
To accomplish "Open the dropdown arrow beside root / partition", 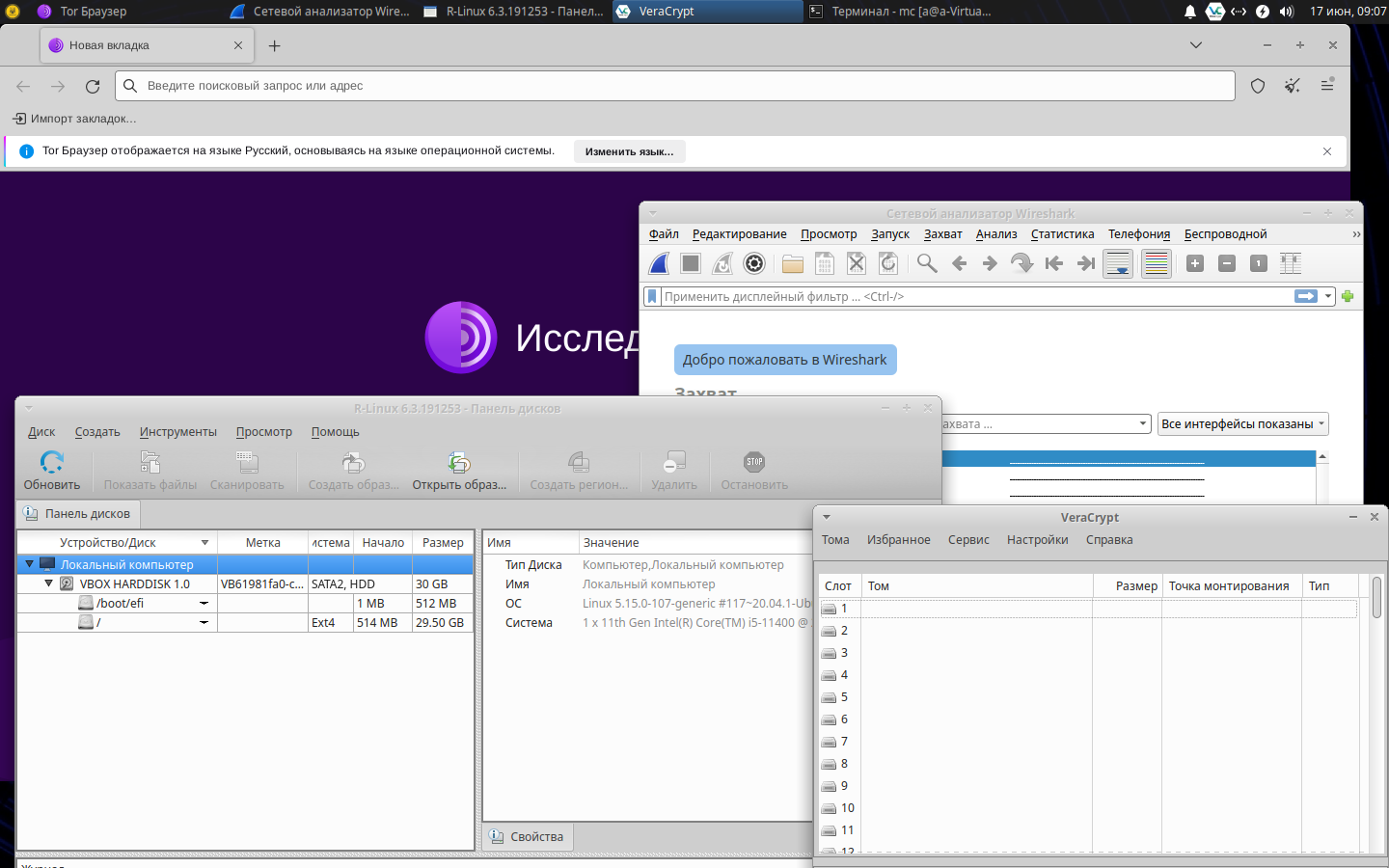I will [204, 622].
